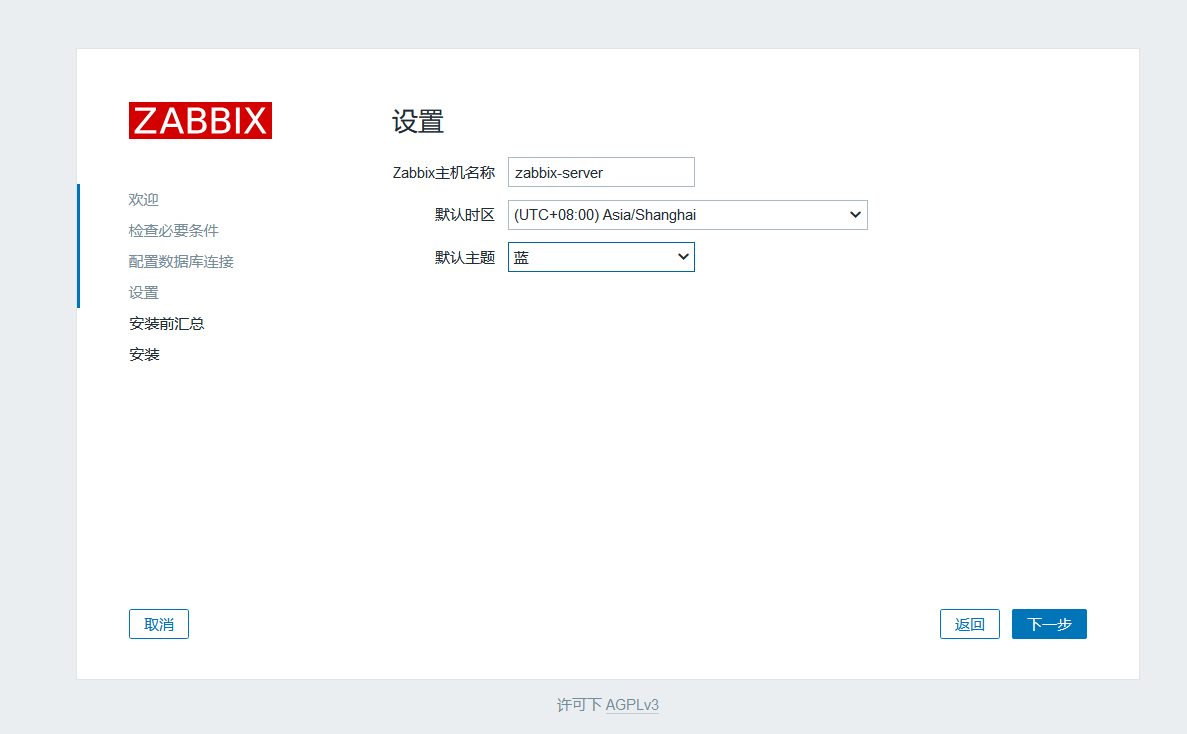Open the 默认主题 theme dropdown

click(x=601, y=257)
